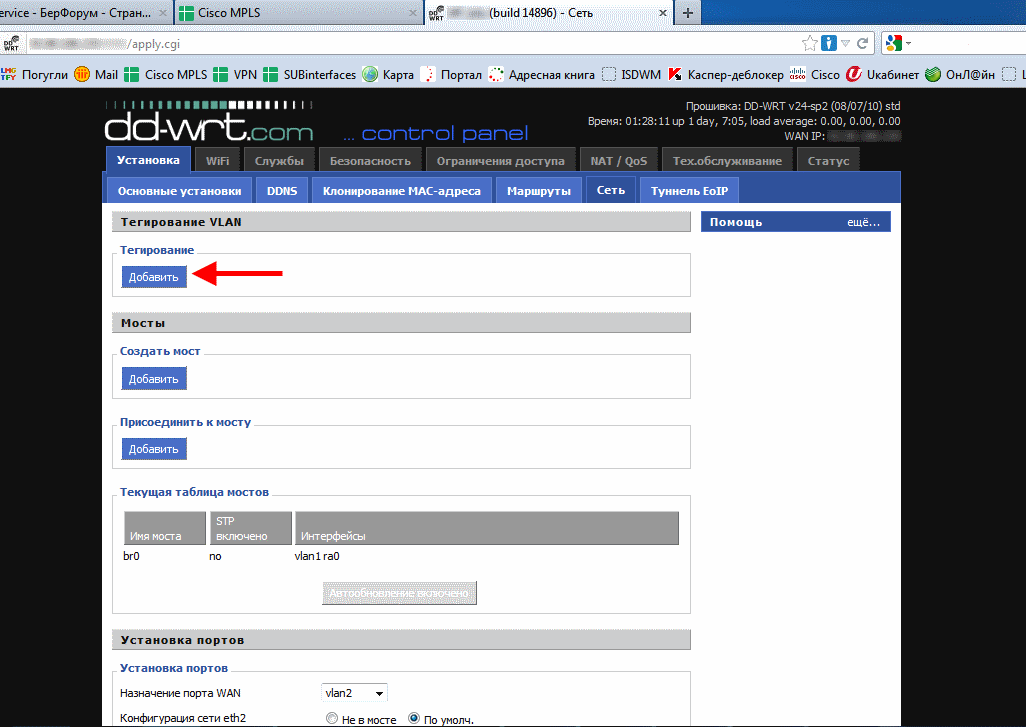Click the URL address bar field

tap(400, 44)
